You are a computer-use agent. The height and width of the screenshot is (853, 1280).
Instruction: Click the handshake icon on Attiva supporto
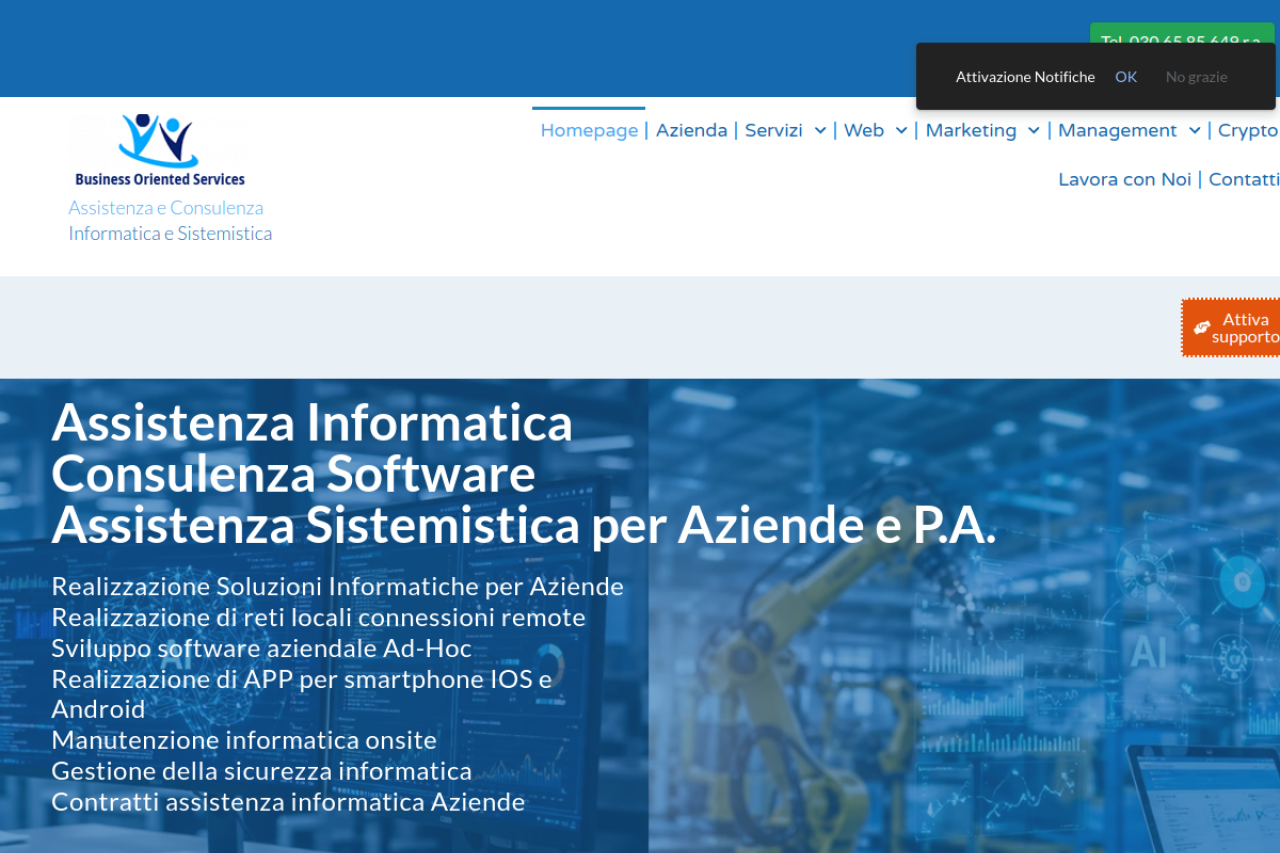(1201, 328)
